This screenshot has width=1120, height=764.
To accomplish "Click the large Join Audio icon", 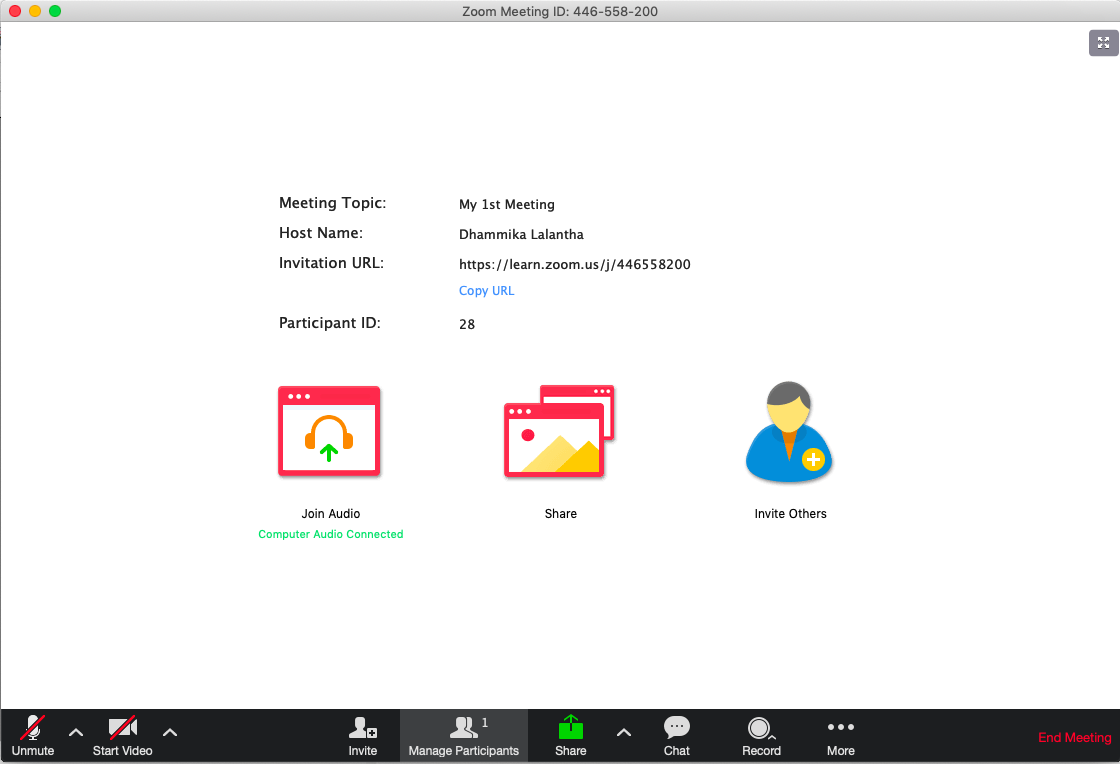I will (x=329, y=431).
